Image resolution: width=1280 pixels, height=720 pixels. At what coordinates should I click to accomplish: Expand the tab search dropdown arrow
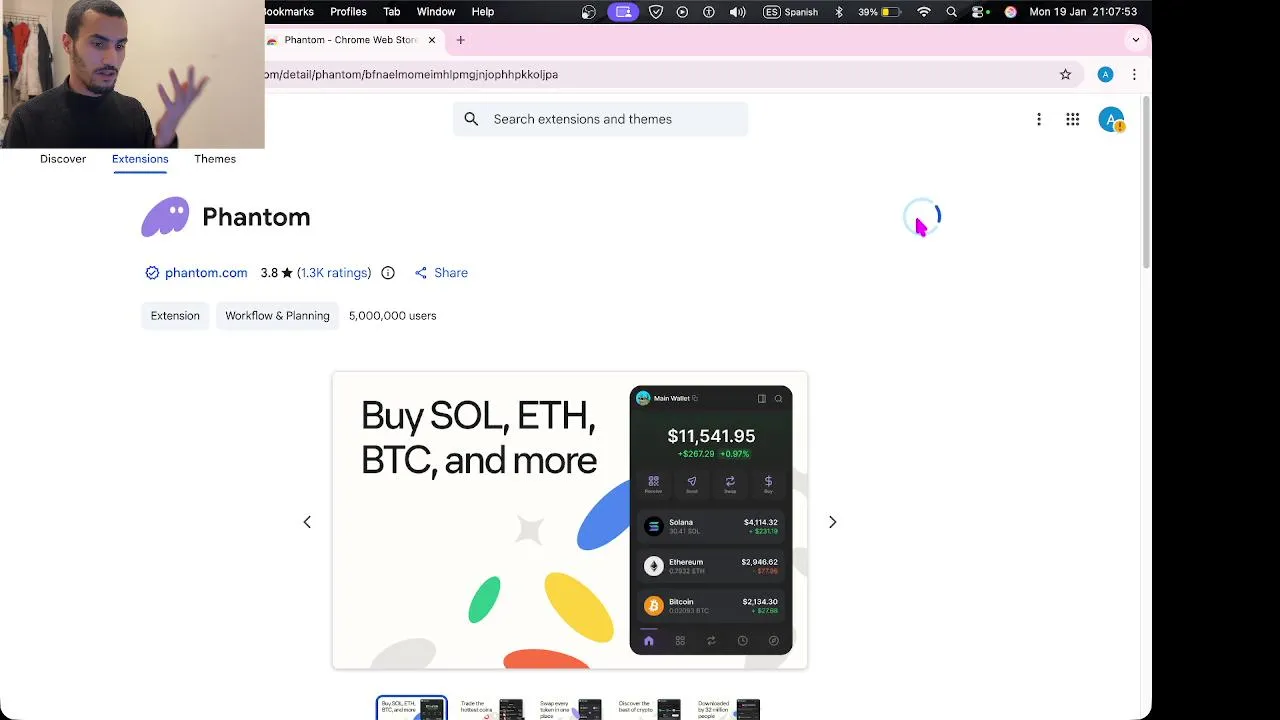pyautogui.click(x=1135, y=40)
